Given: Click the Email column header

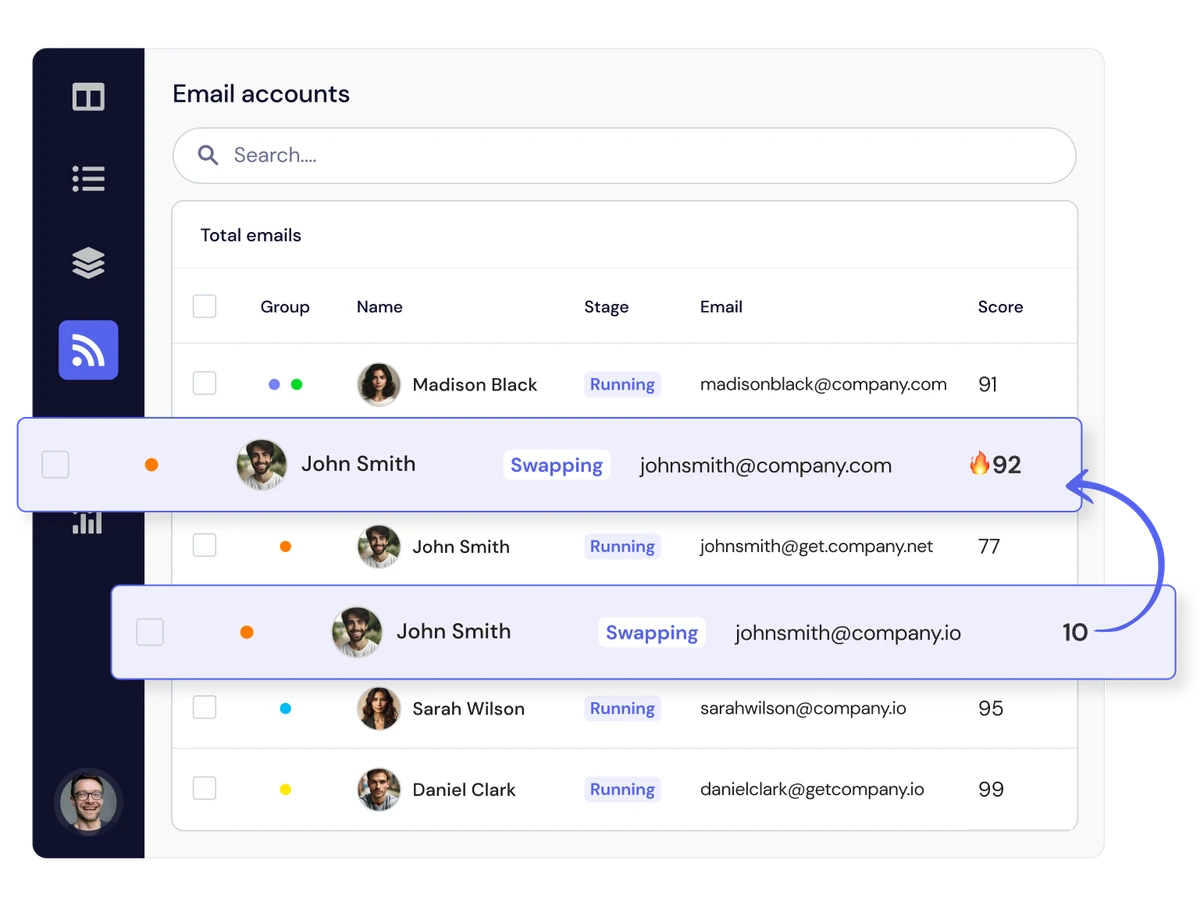Looking at the screenshot, I should (x=721, y=307).
